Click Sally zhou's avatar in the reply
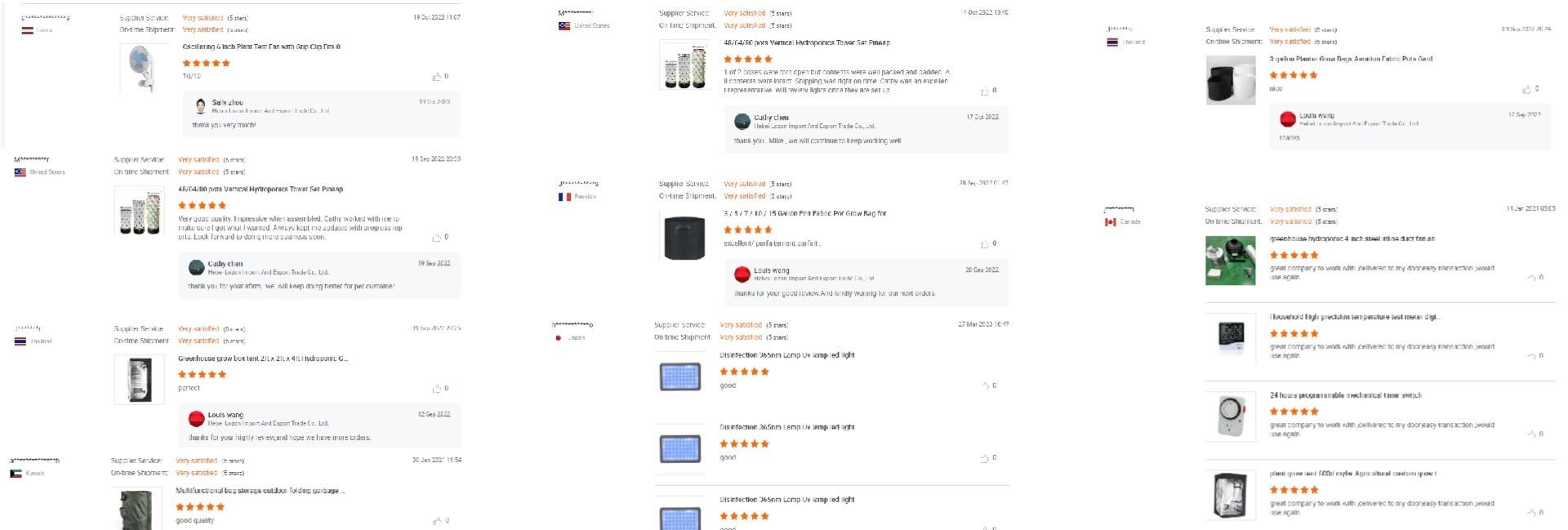The image size is (1568, 530). click(200, 106)
